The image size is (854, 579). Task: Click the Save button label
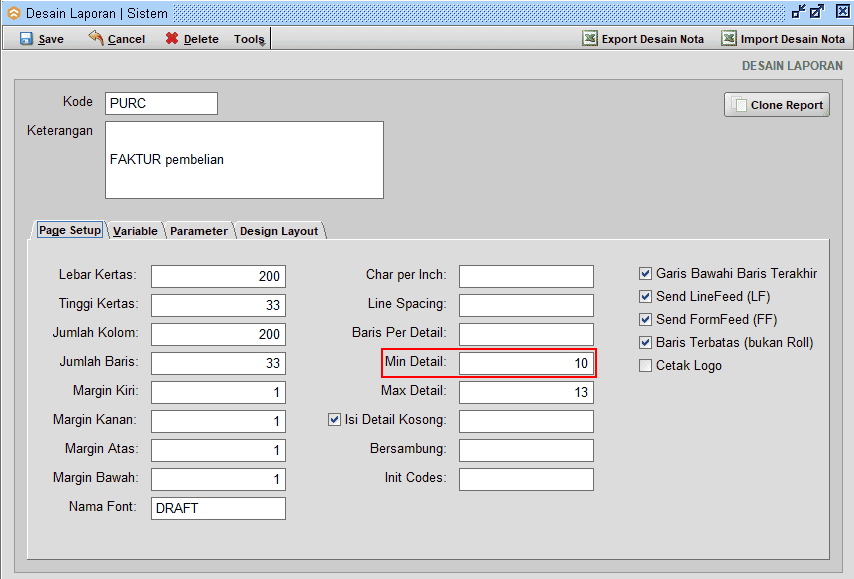tap(51, 39)
